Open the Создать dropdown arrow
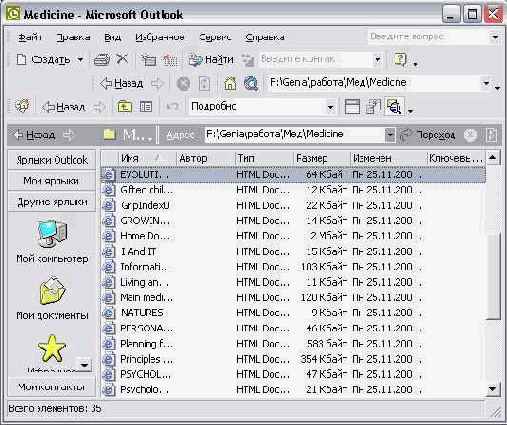The width and height of the screenshot is (507, 425). pos(80,60)
